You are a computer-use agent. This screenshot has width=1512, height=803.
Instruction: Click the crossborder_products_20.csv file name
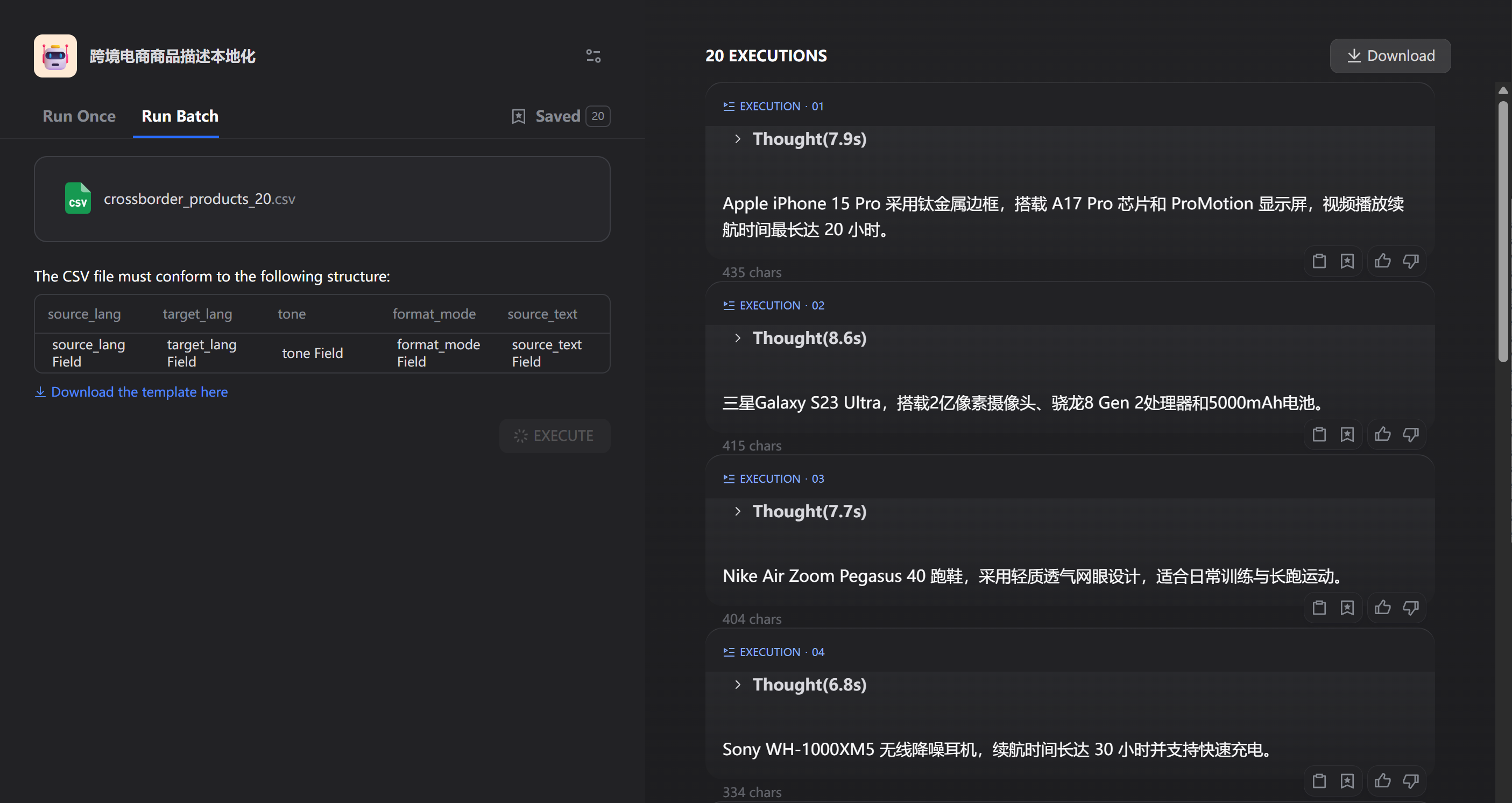(200, 199)
